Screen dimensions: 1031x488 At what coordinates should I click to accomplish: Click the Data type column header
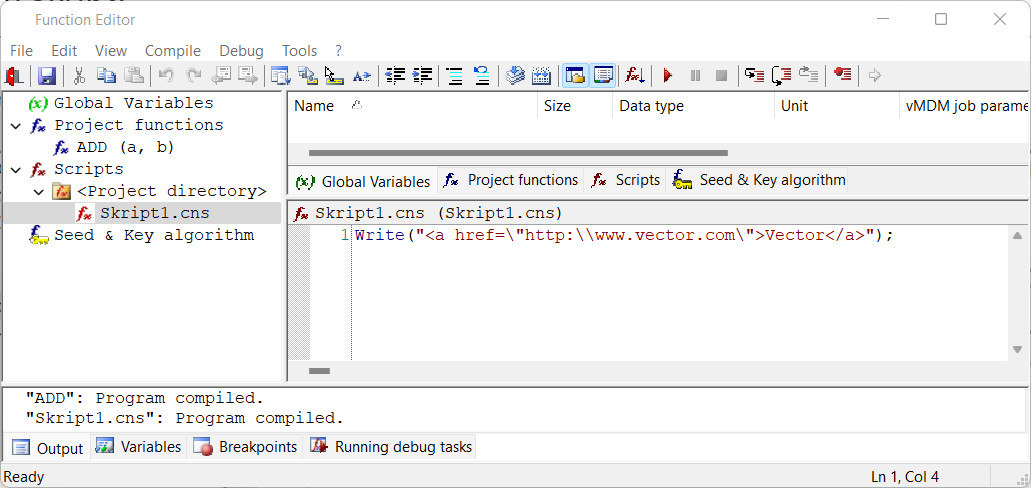point(694,106)
